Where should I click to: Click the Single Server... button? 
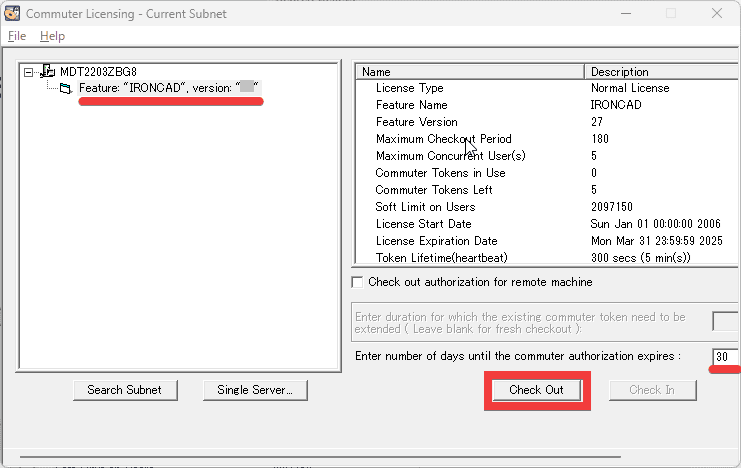point(255,390)
